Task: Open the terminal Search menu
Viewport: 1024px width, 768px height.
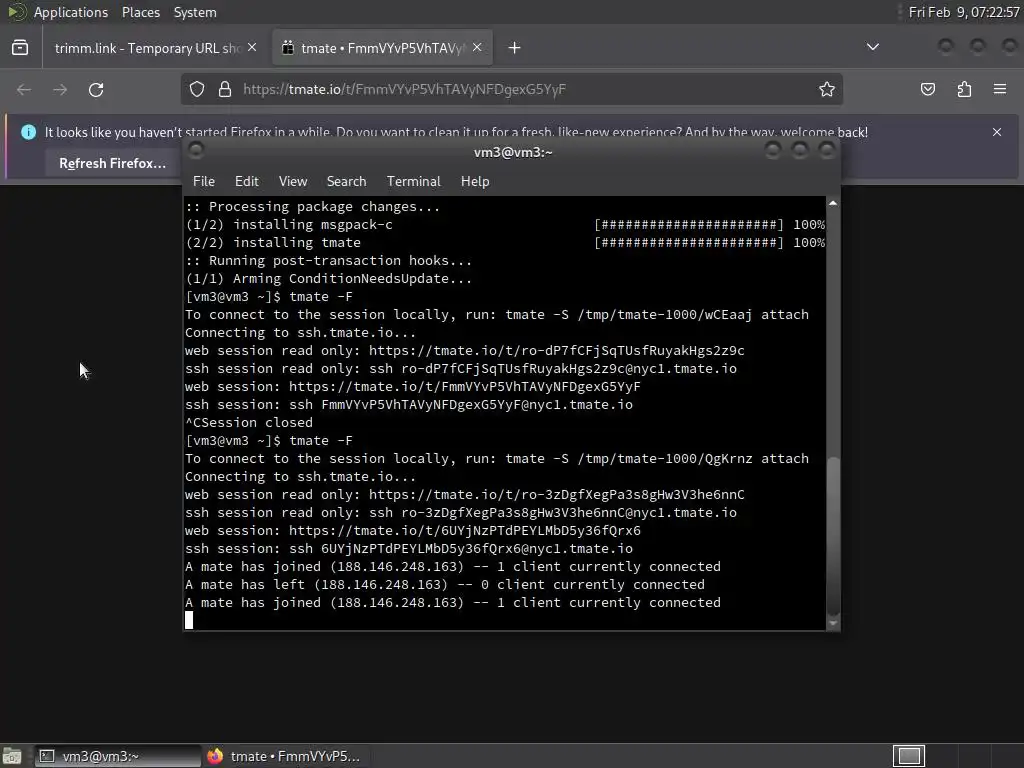Action: click(x=346, y=182)
